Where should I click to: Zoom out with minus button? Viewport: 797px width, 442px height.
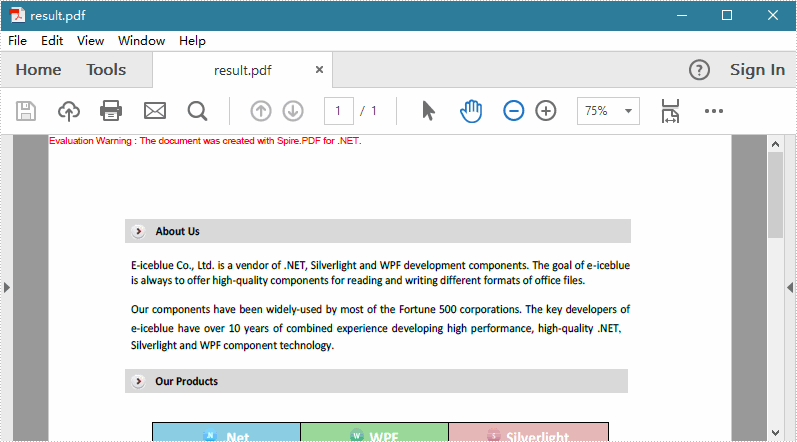pyautogui.click(x=513, y=111)
